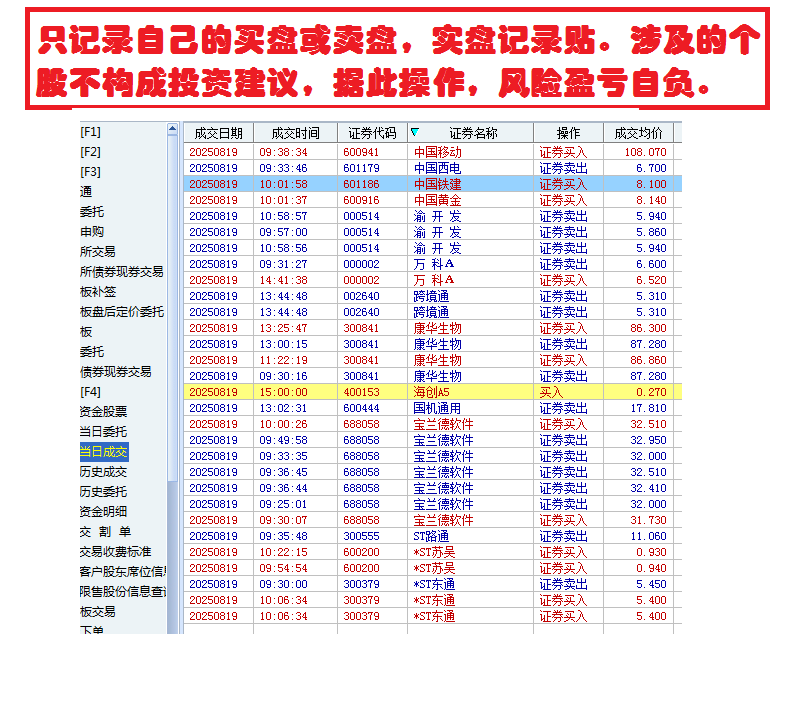Open 交割单 in the sidebar
The image size is (797, 720).
(105, 532)
